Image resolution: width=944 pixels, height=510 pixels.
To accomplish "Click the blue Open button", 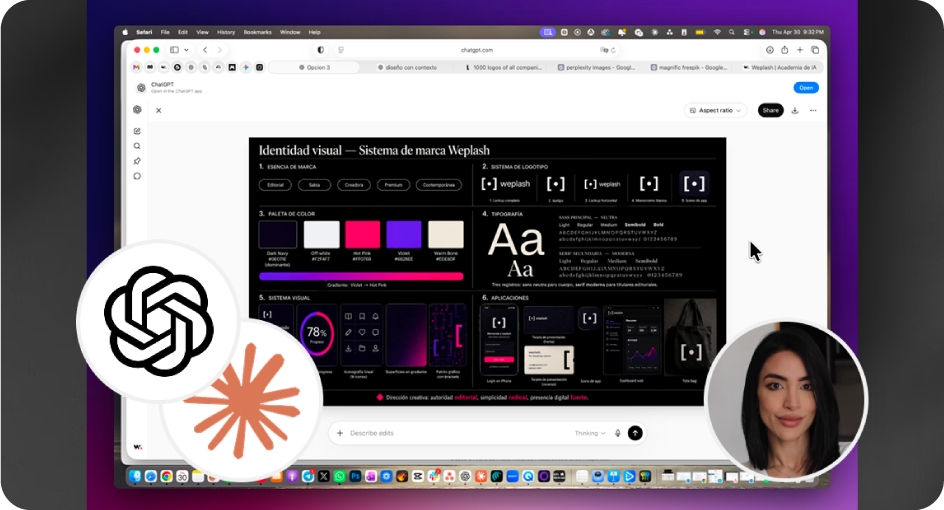I will [x=806, y=88].
